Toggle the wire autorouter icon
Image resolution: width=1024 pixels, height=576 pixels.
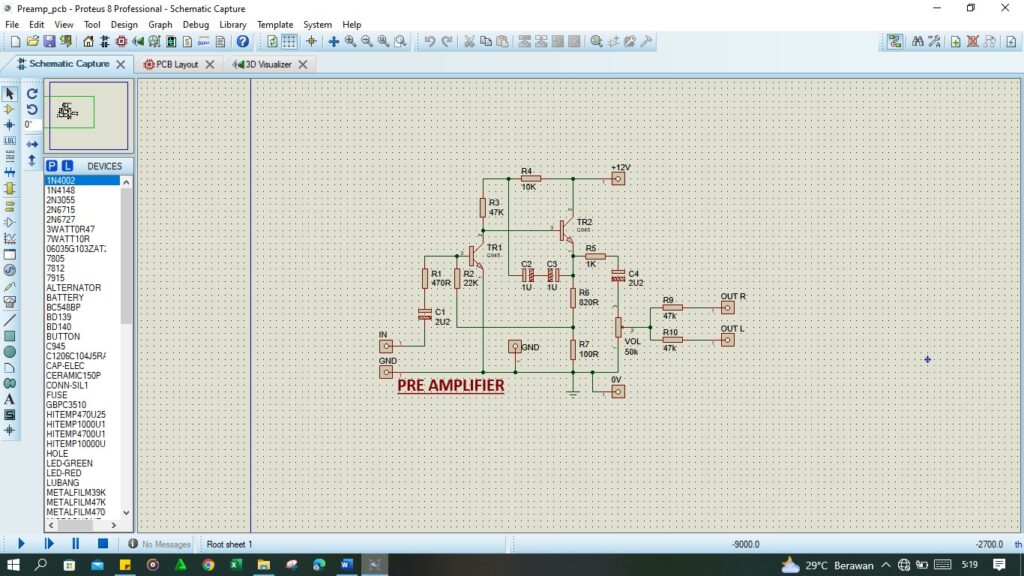tap(894, 42)
